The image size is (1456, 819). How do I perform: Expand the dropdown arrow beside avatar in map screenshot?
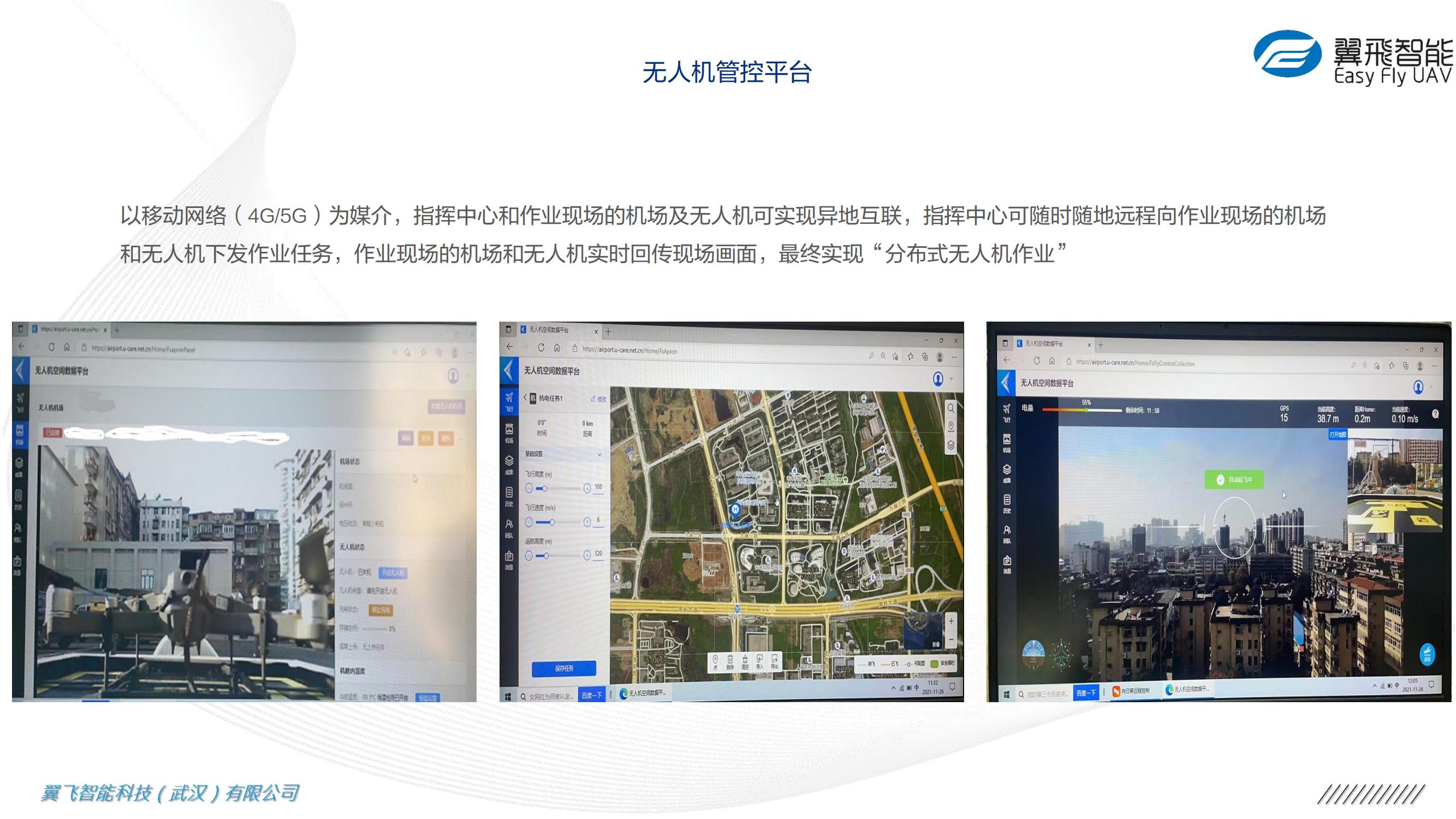point(951,379)
